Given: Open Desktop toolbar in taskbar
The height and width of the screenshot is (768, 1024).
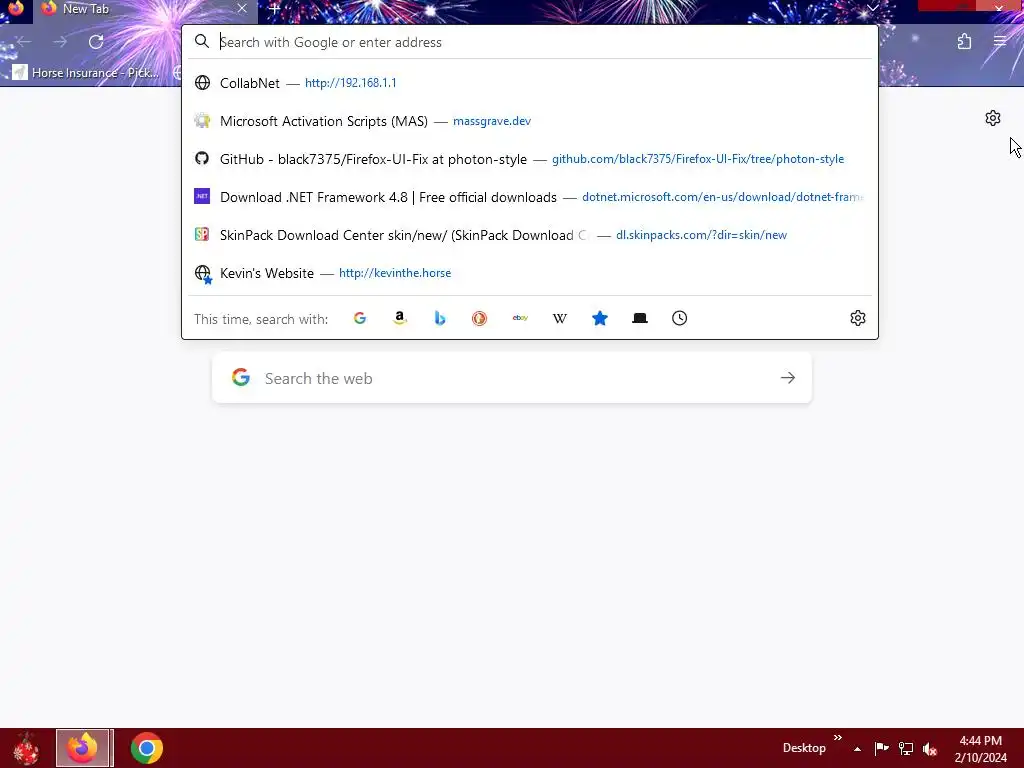Looking at the screenshot, I should click(804, 748).
